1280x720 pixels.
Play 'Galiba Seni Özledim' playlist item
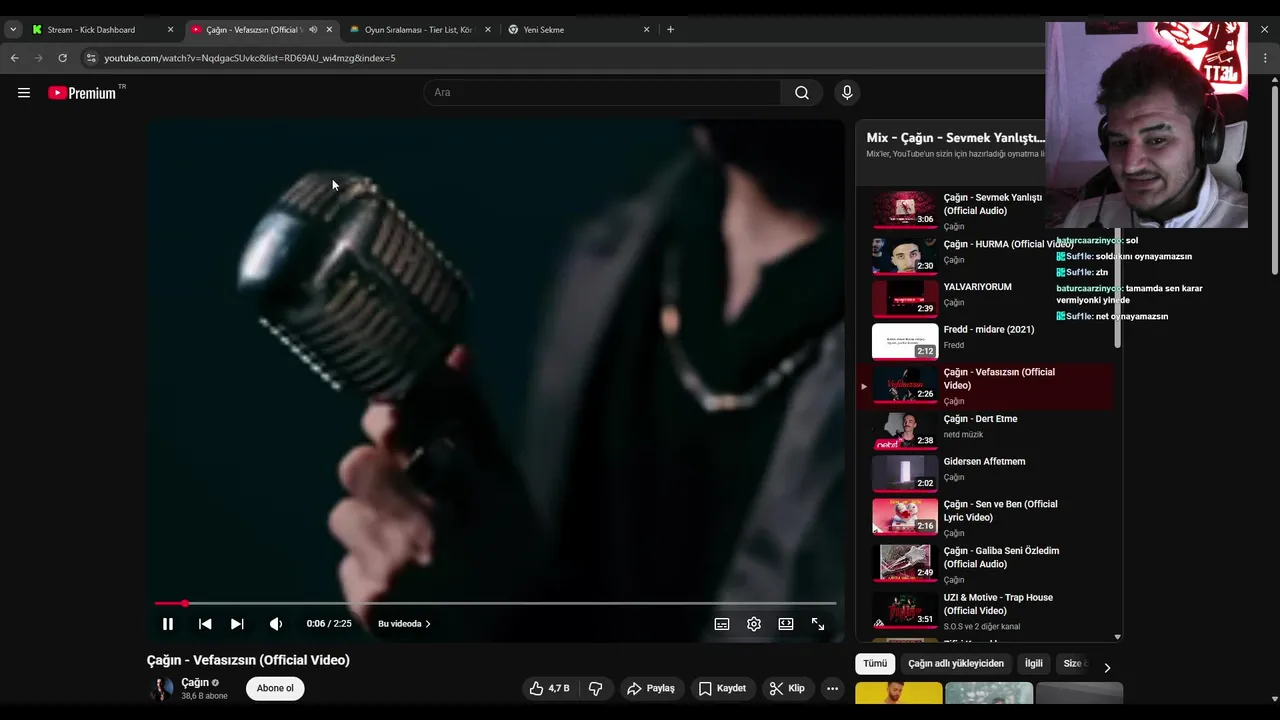[x=985, y=564]
